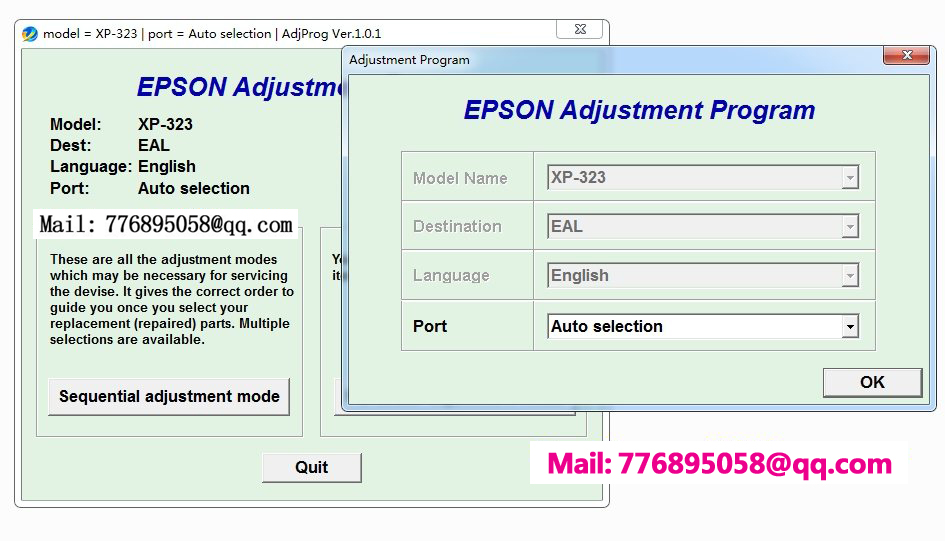Close the Adjustment Program dialog

[906, 55]
